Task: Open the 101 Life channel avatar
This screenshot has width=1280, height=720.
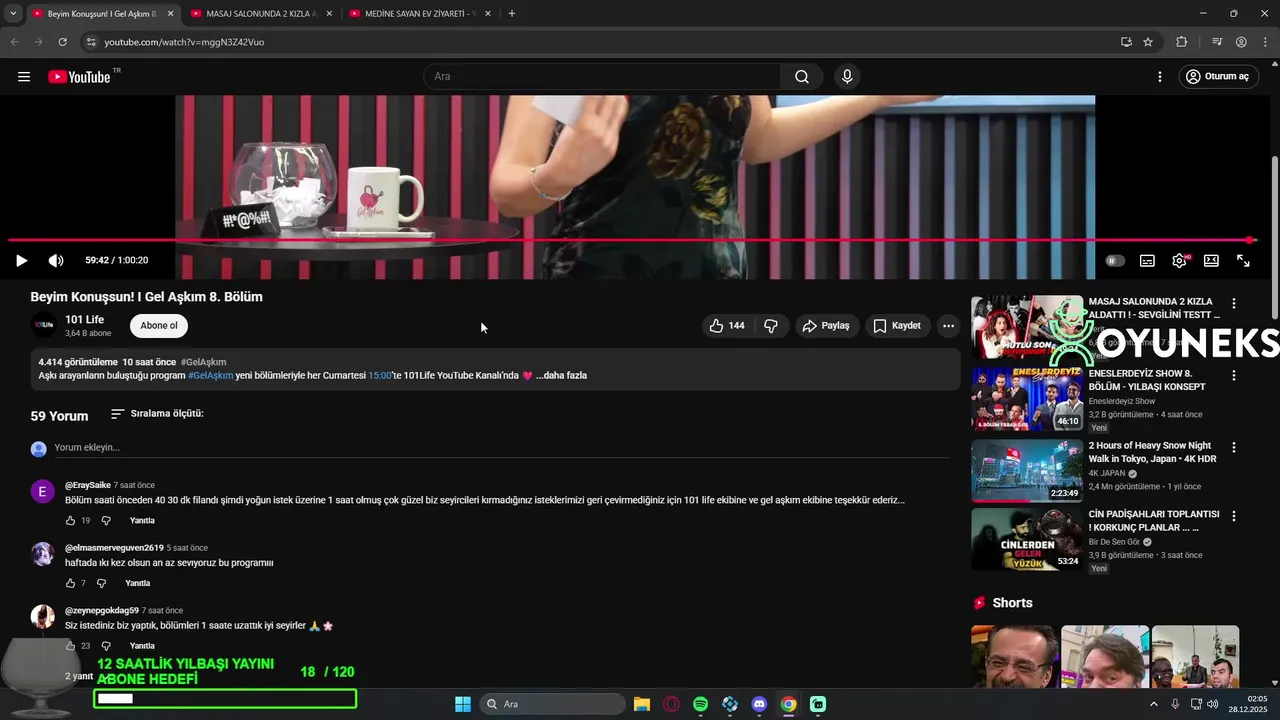Action: pos(43,325)
